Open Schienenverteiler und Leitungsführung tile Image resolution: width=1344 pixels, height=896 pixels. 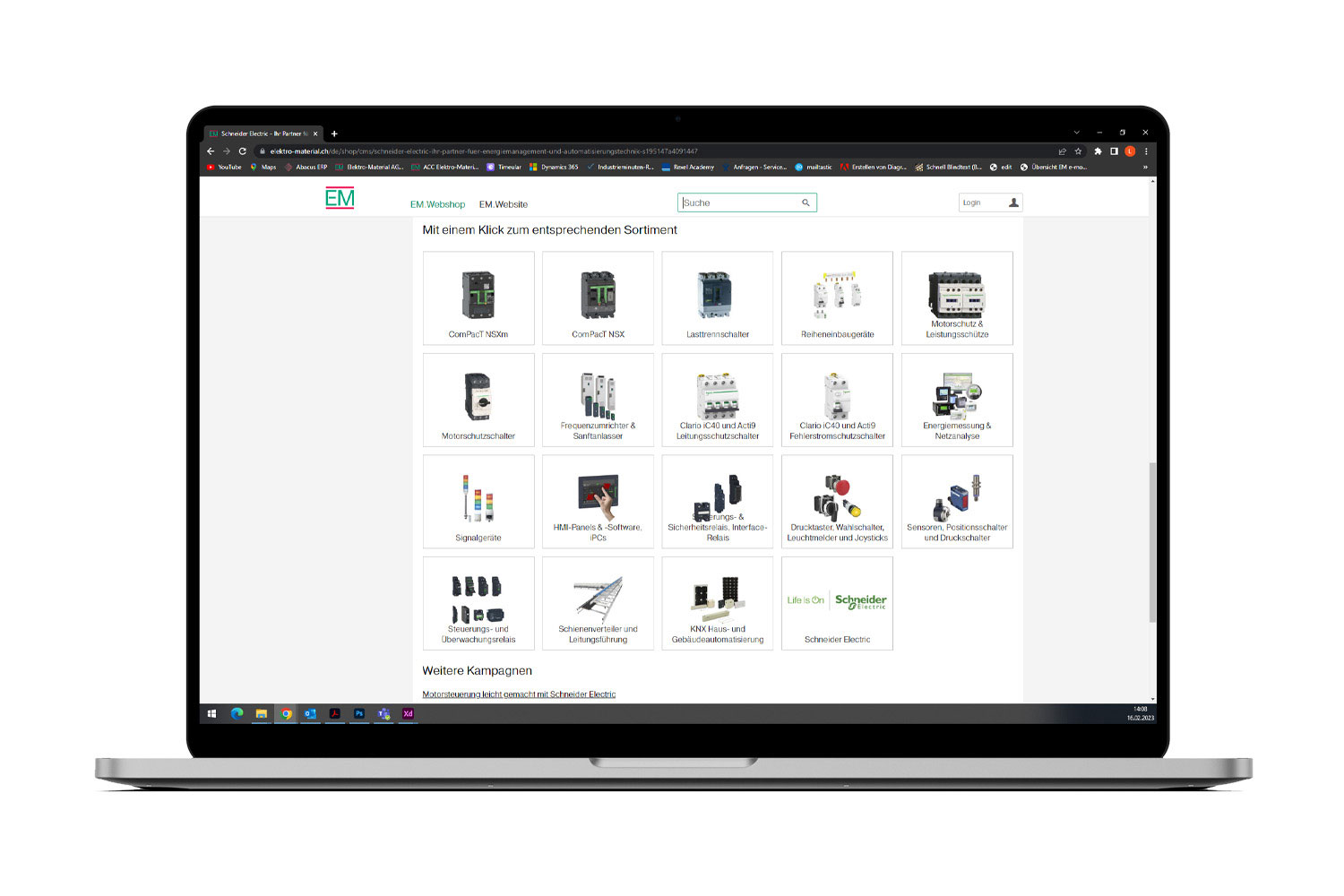coord(598,603)
